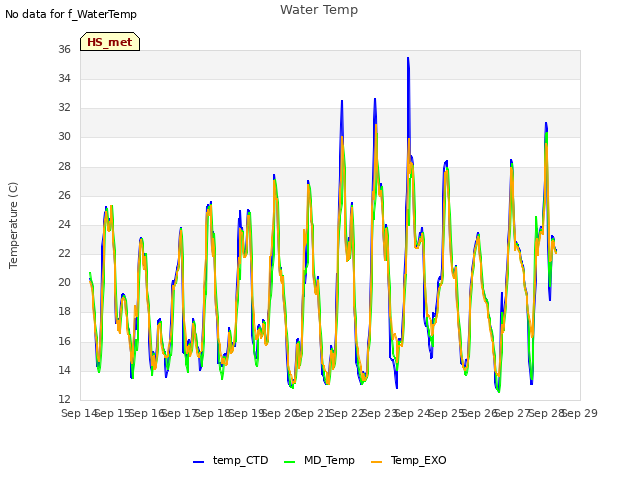Click the orange Temp_EXO legend swatch
This screenshot has width=640, height=480.
point(376,462)
